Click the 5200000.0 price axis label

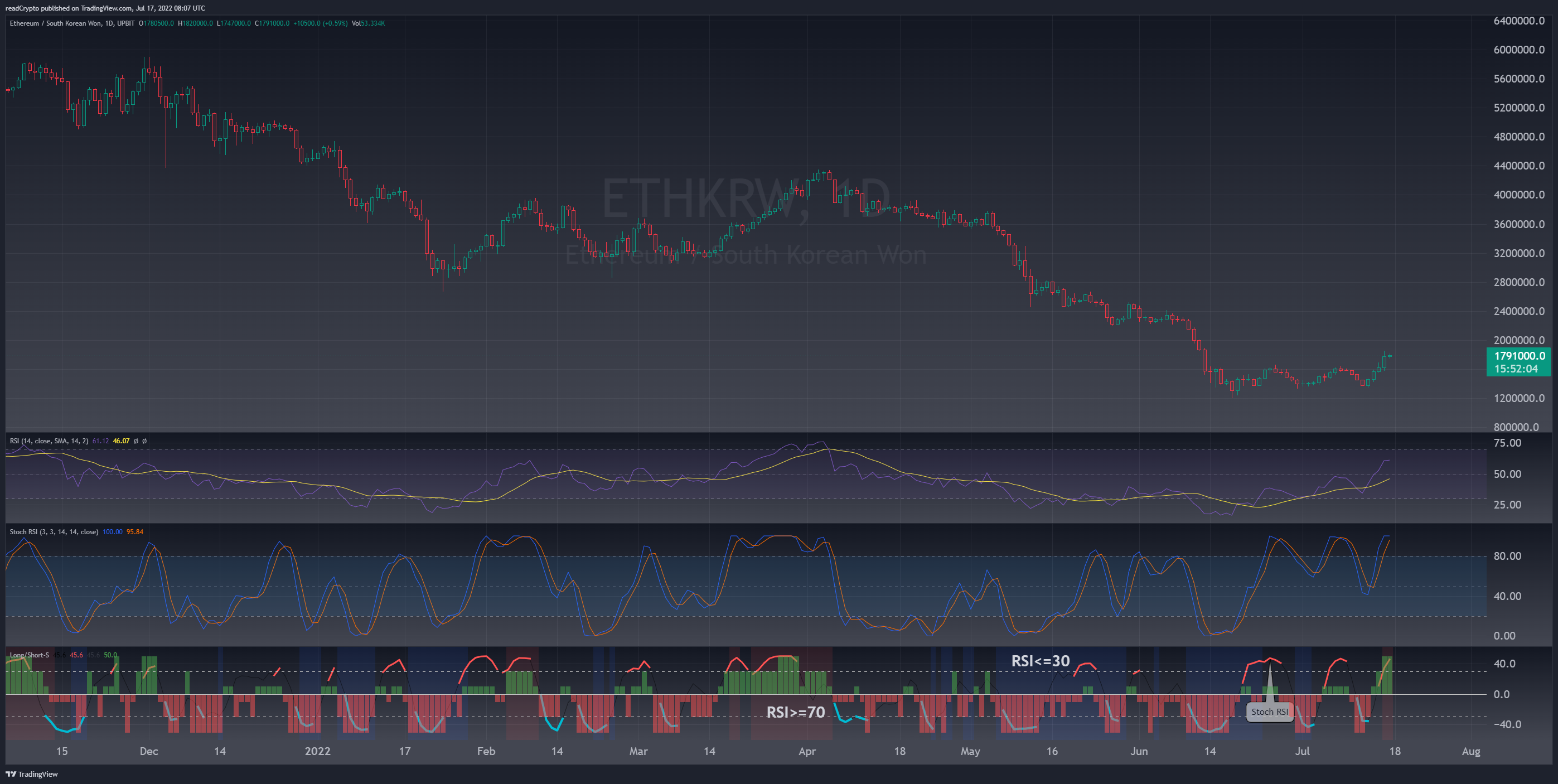pyautogui.click(x=1518, y=108)
